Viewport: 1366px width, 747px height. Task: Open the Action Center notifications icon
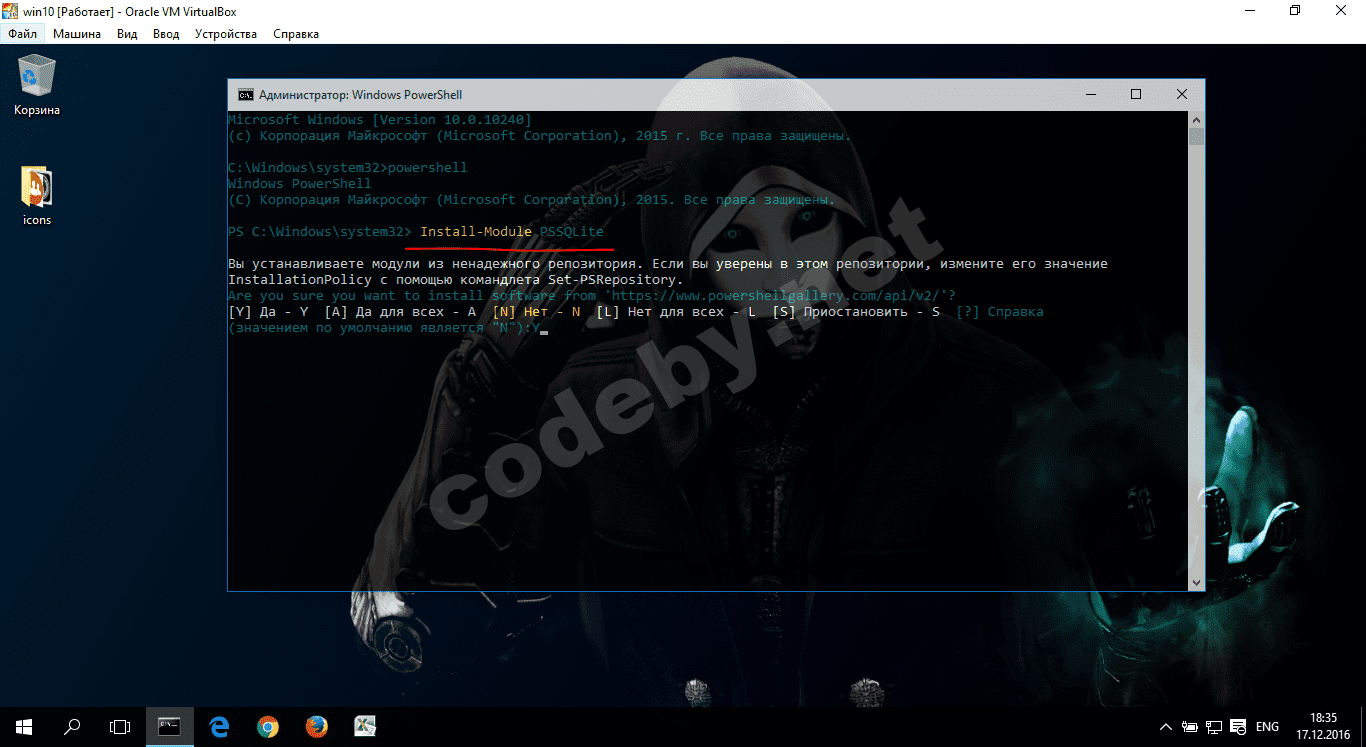tap(1239, 727)
